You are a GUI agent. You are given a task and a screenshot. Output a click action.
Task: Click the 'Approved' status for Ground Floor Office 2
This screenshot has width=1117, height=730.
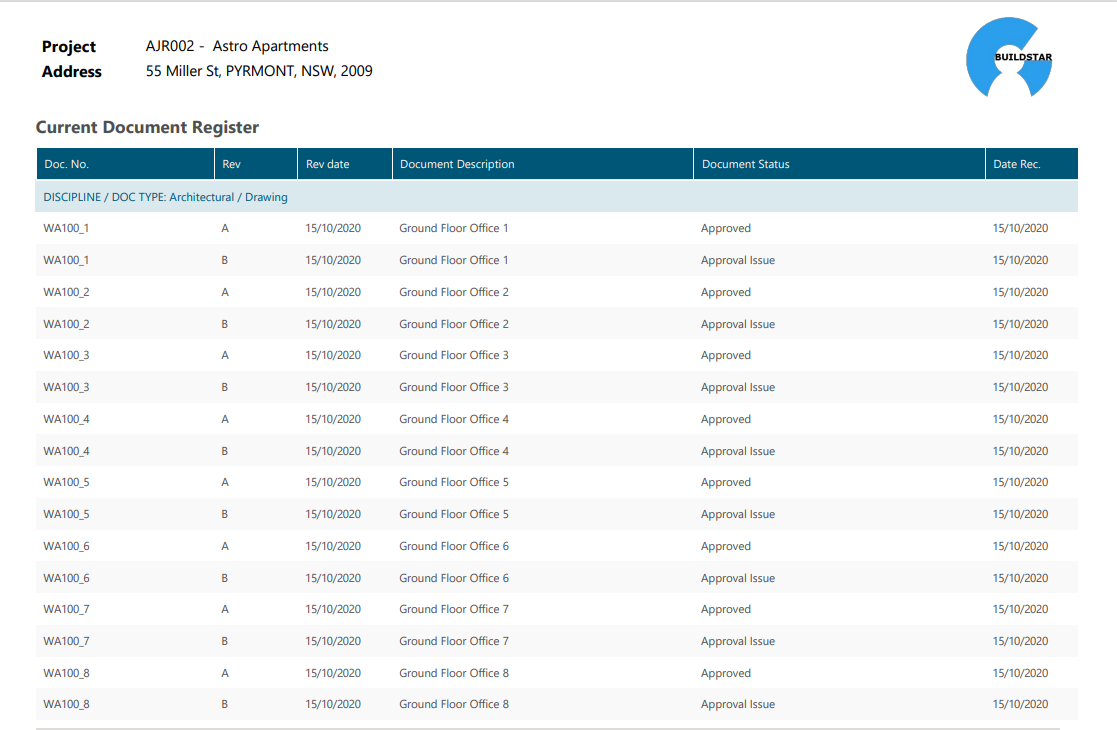tap(726, 293)
